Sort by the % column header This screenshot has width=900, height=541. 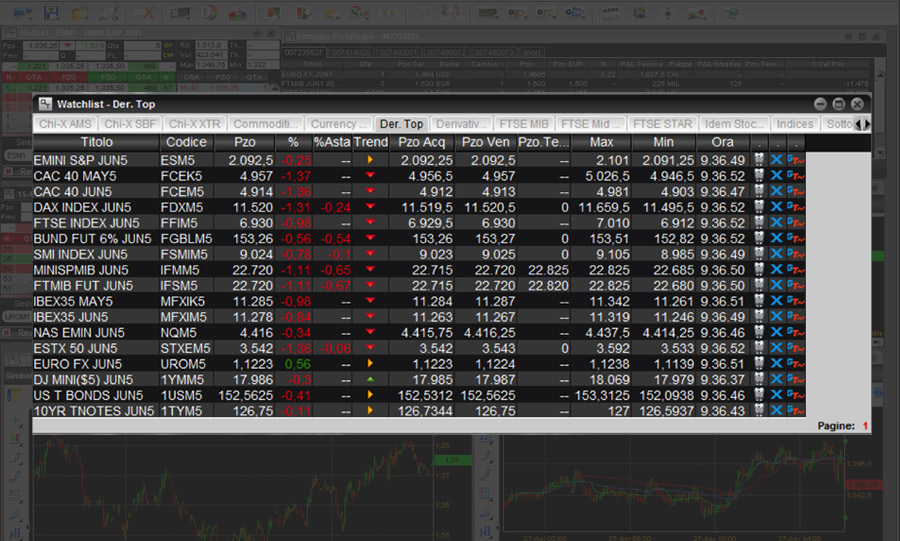[293, 142]
